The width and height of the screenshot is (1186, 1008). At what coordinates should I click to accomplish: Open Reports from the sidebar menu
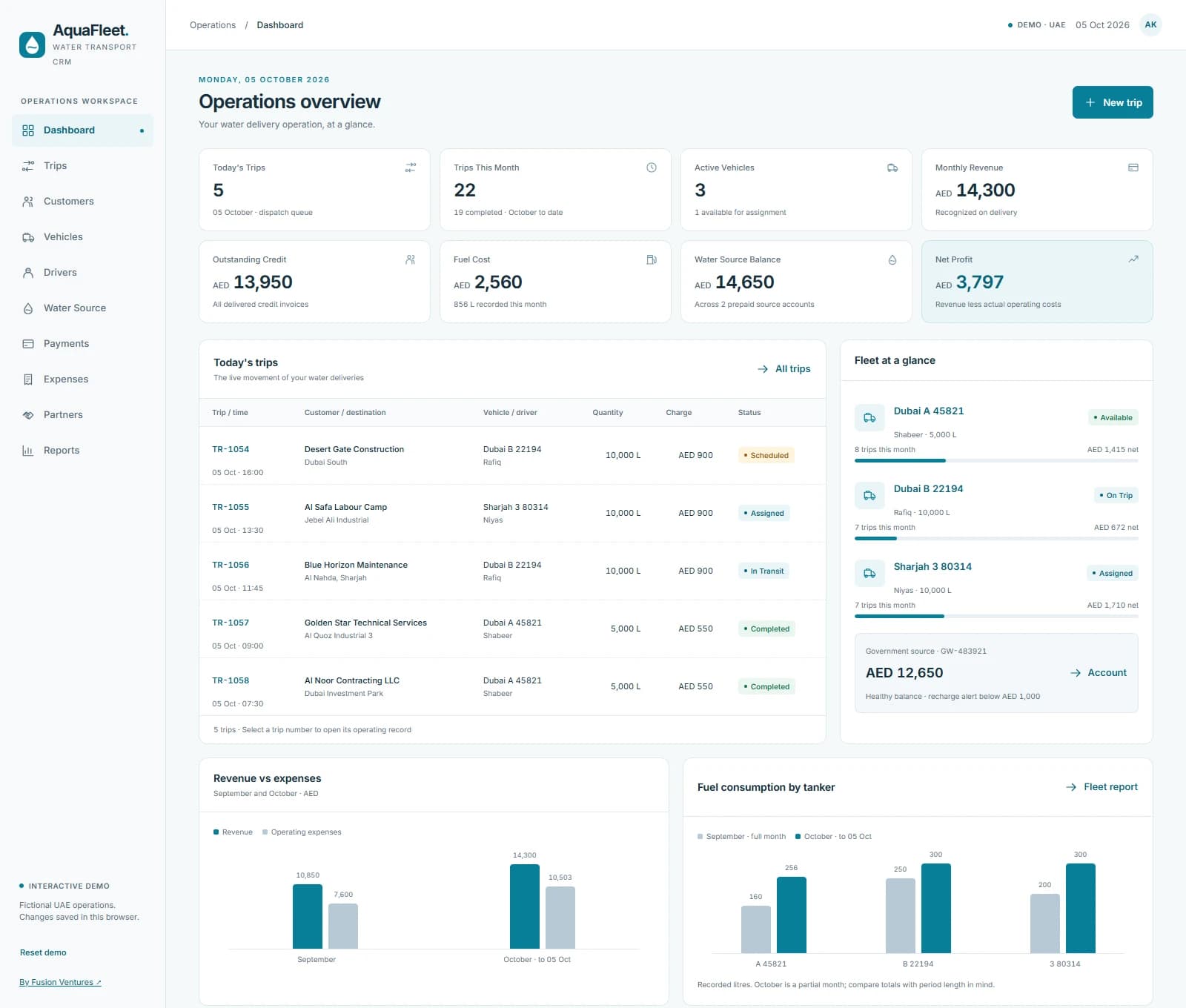click(82, 451)
